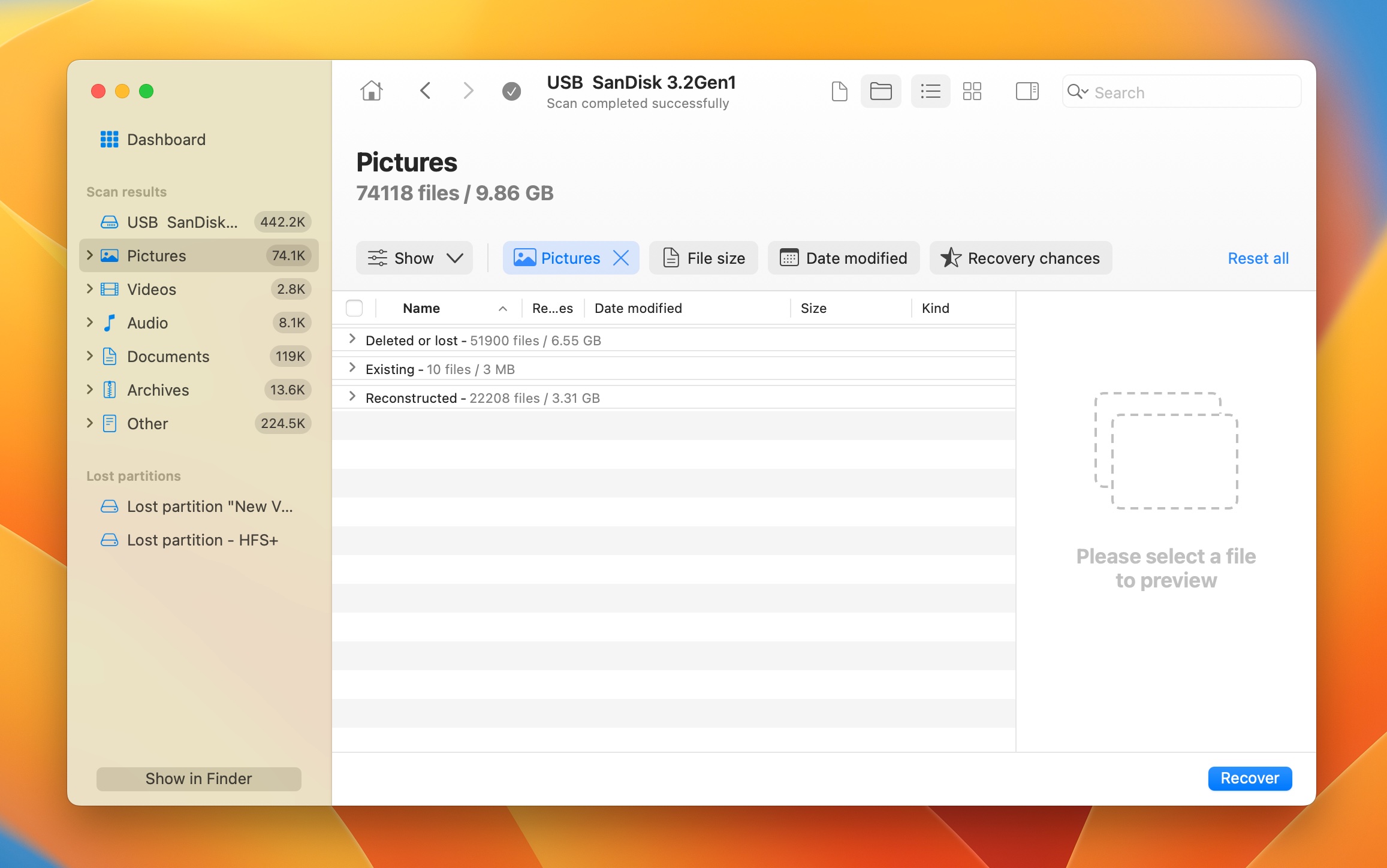Switch to folder view icon

881,91
